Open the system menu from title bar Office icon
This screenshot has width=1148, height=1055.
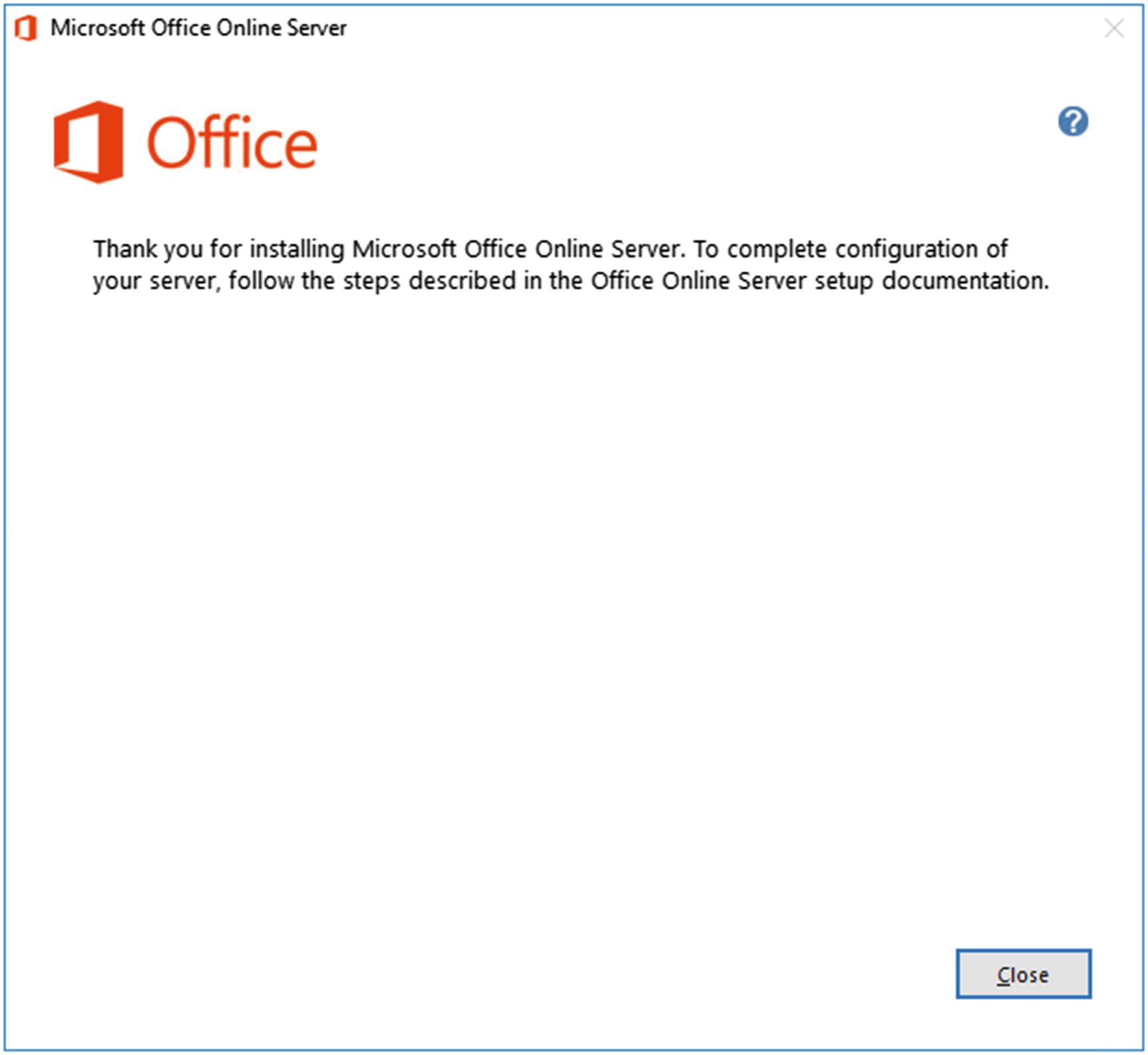click(26, 29)
